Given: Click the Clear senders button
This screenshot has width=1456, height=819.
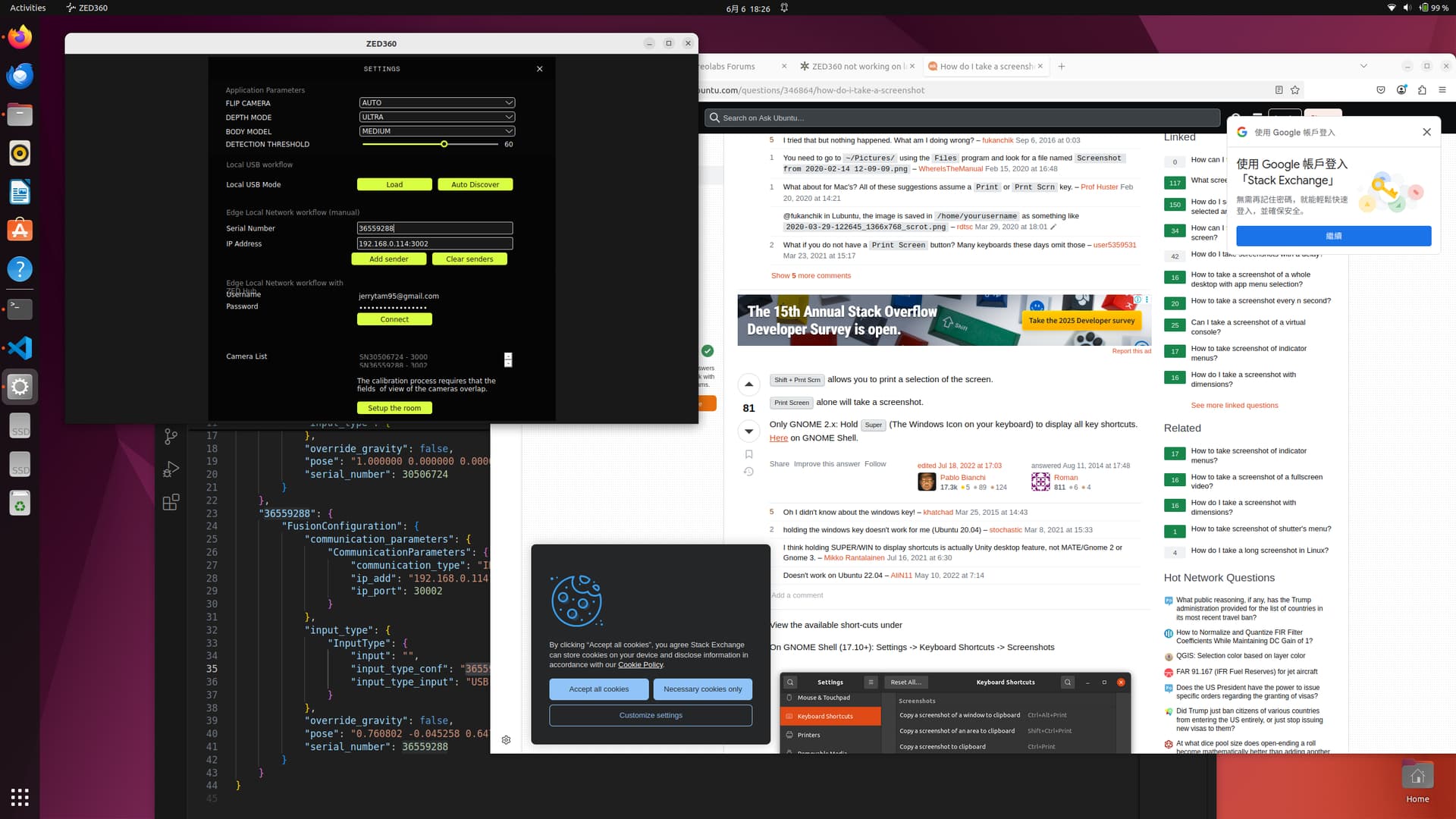Looking at the screenshot, I should click(x=469, y=259).
